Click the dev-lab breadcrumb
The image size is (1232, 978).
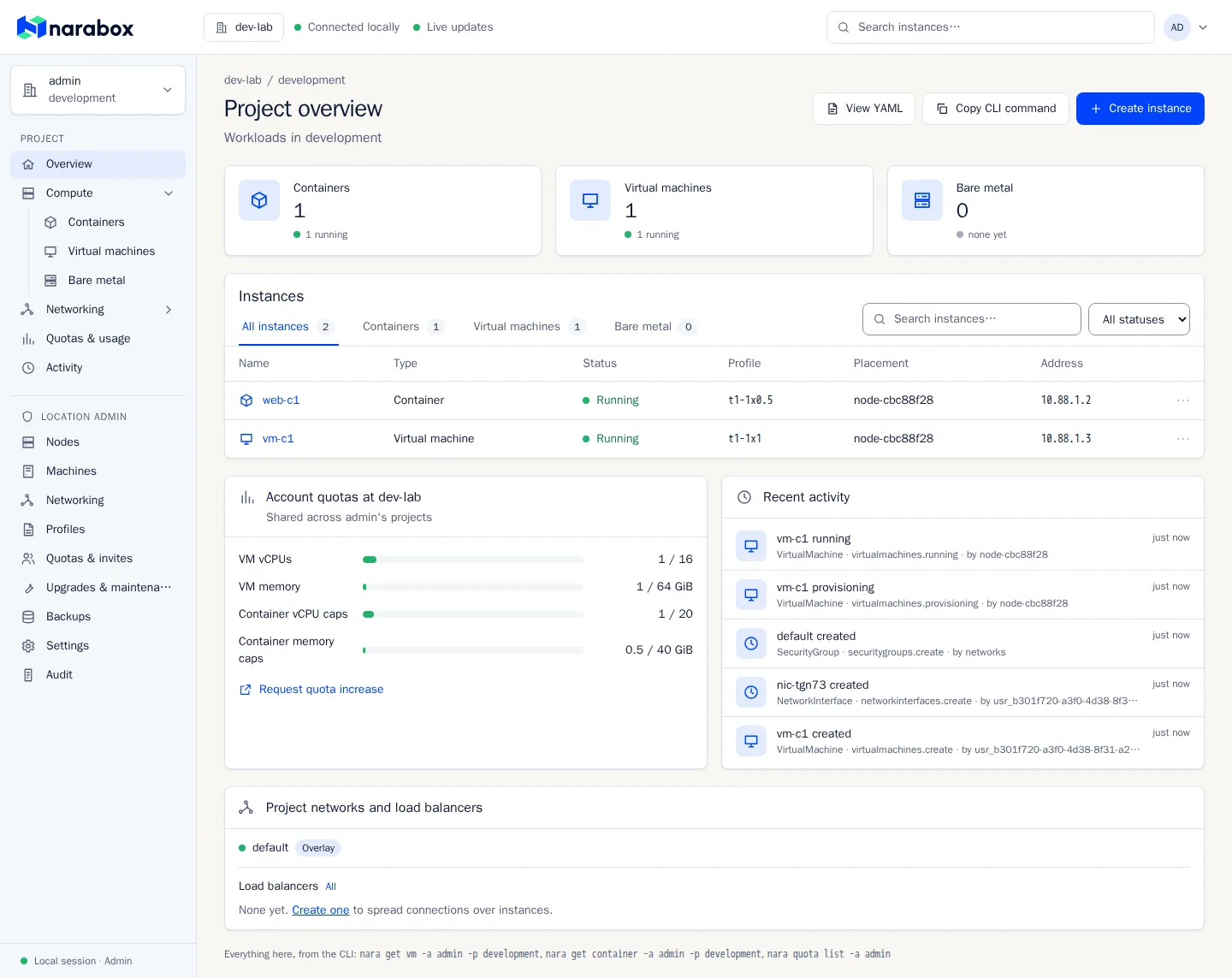pos(243,80)
